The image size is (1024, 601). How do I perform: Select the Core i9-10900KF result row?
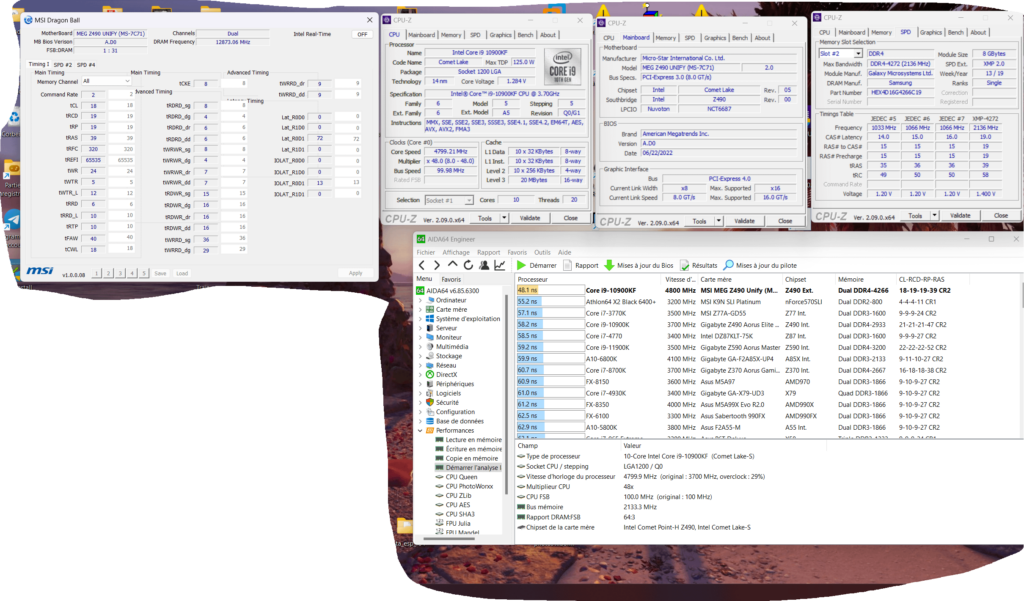click(x=767, y=290)
